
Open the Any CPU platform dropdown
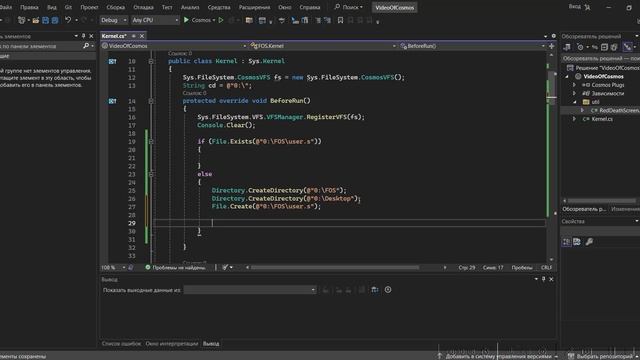point(155,20)
